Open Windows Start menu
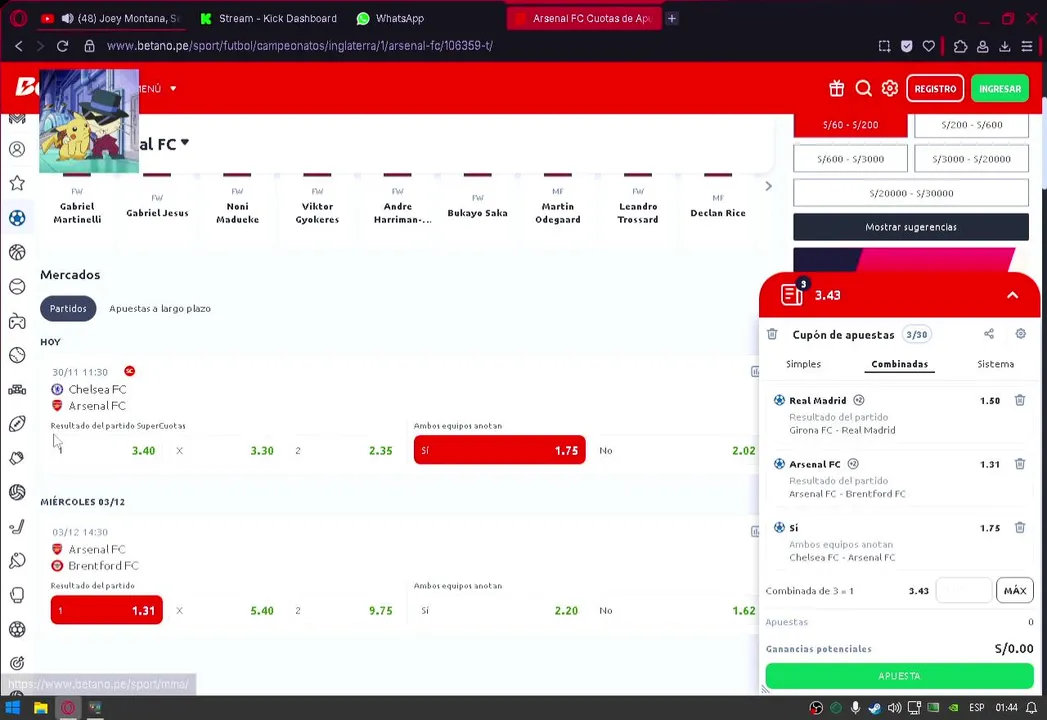1047x720 pixels. [x=13, y=707]
